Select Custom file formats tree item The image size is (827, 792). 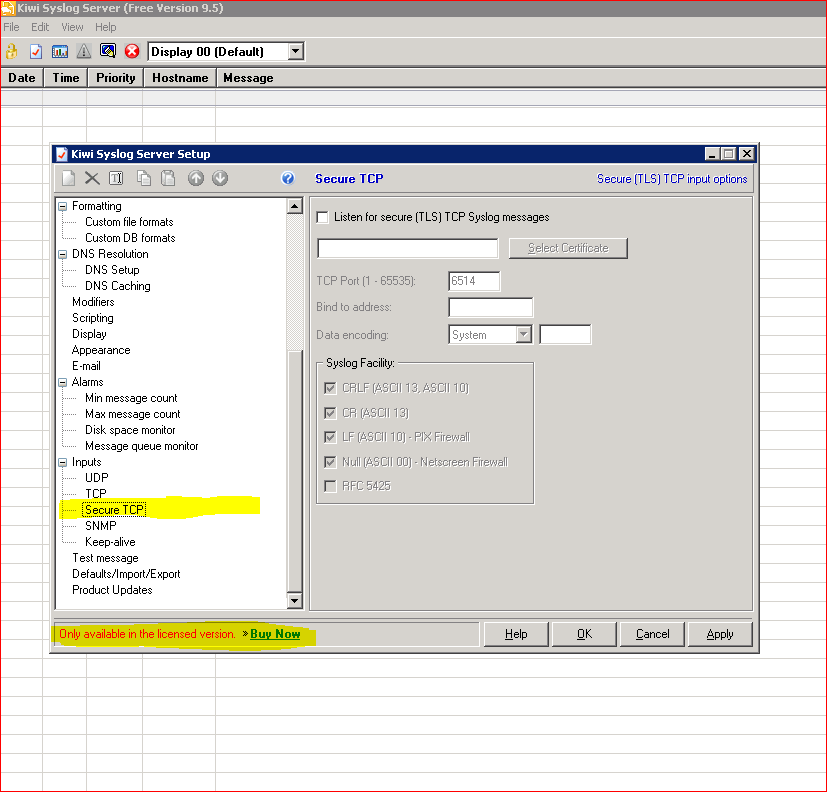click(129, 222)
